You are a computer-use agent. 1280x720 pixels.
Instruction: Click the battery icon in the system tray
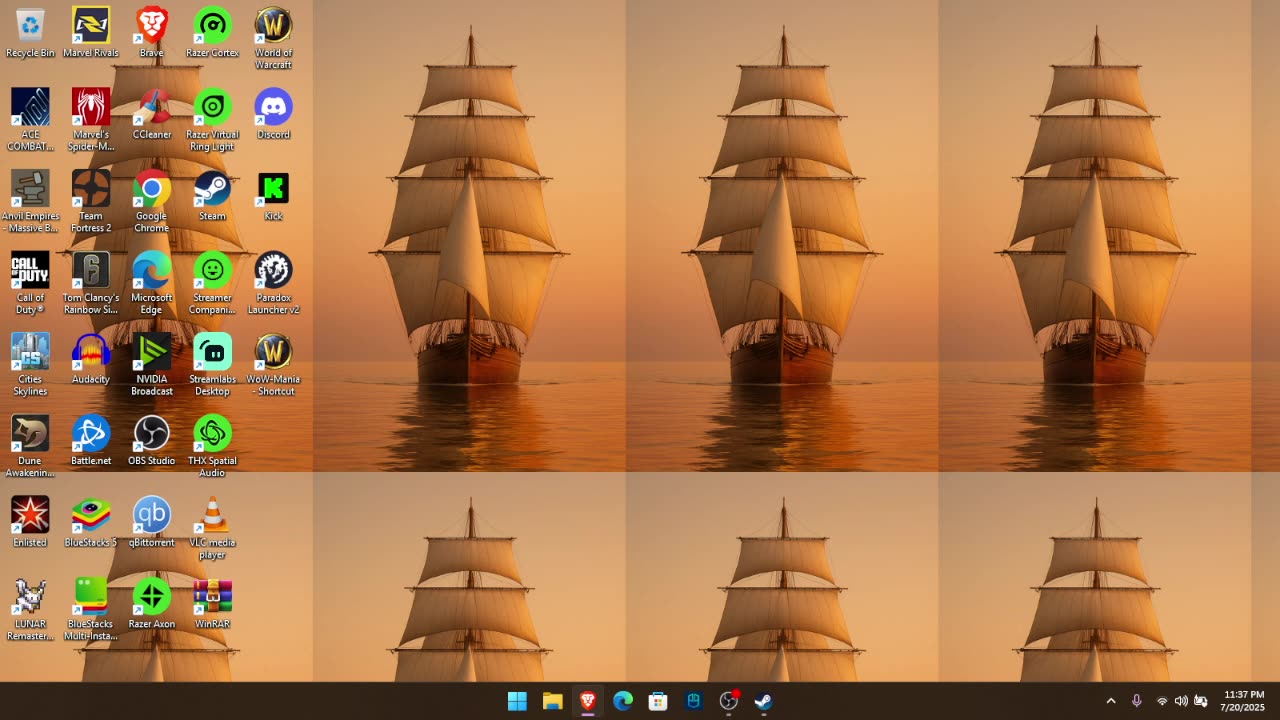1201,701
